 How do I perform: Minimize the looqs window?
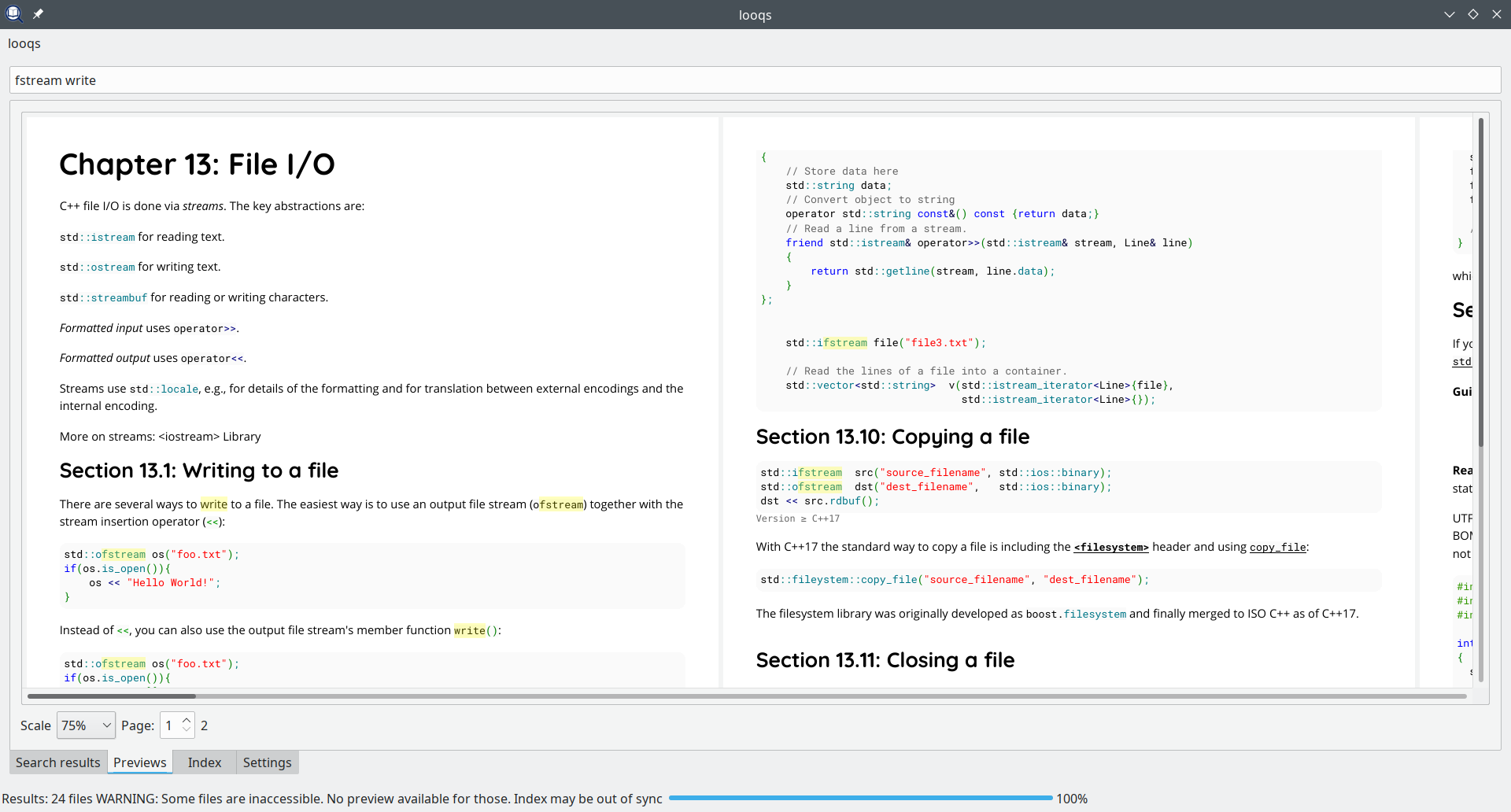click(x=1449, y=14)
